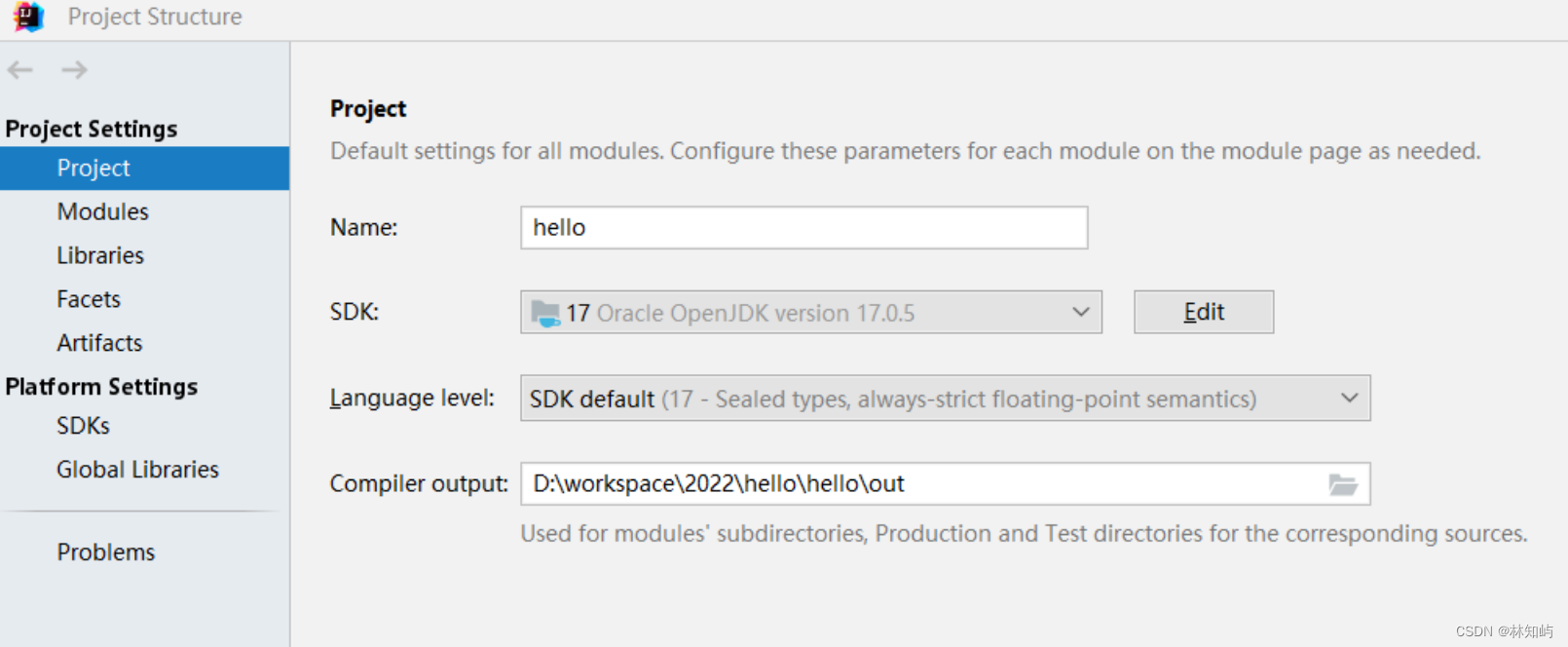Select Facets under Project Settings
The image size is (1568, 647).
[x=89, y=299]
